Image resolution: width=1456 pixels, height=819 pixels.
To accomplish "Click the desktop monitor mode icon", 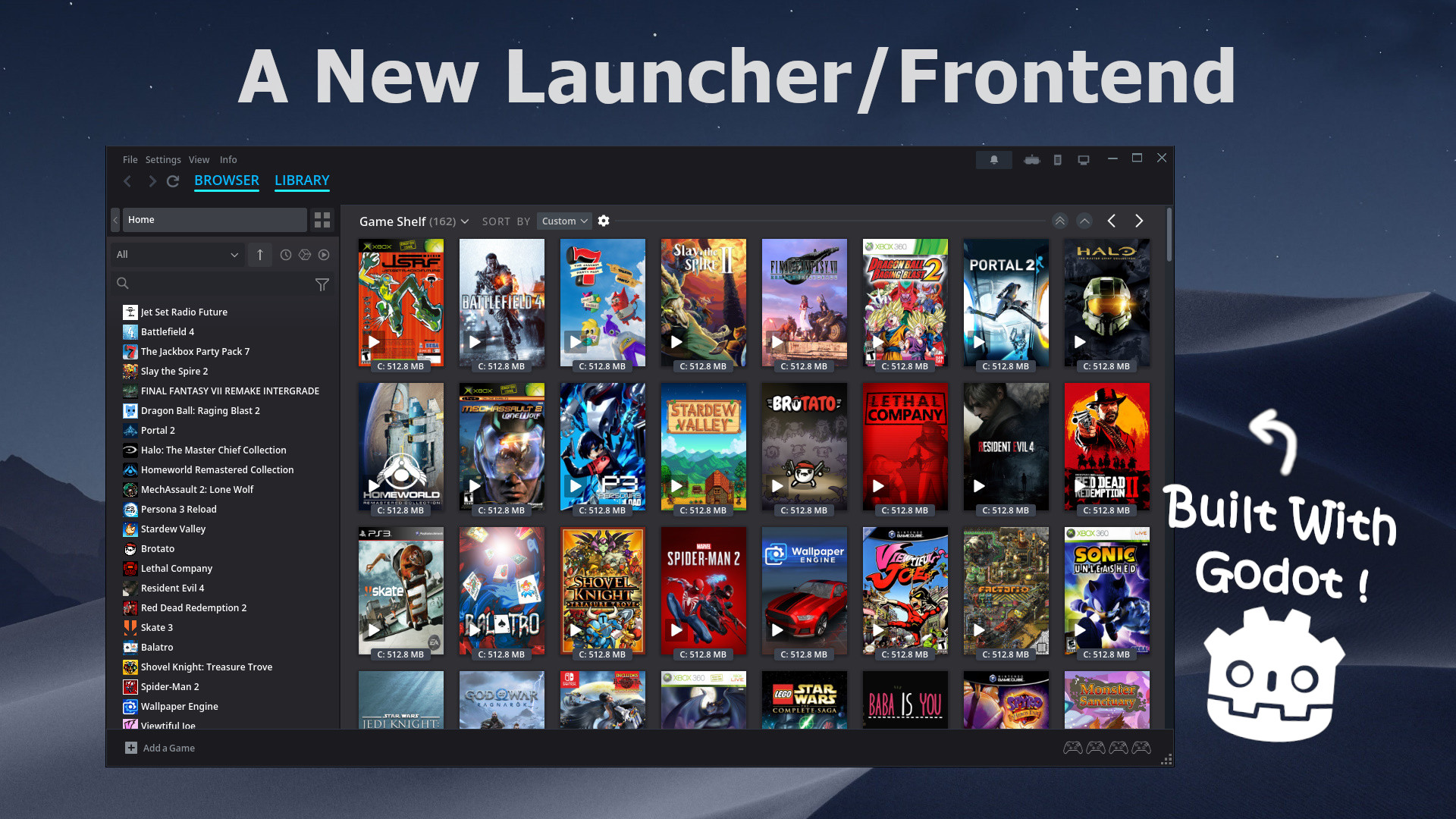I will pos(1084,160).
